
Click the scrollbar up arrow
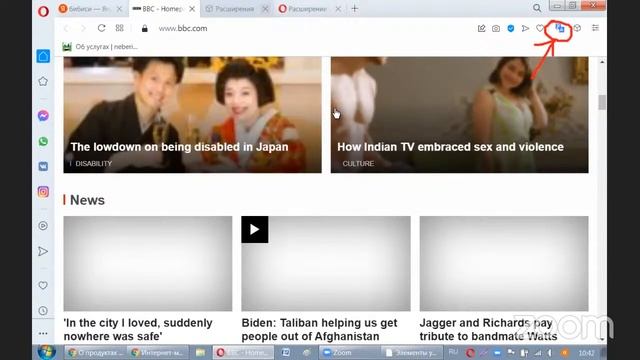602,62
